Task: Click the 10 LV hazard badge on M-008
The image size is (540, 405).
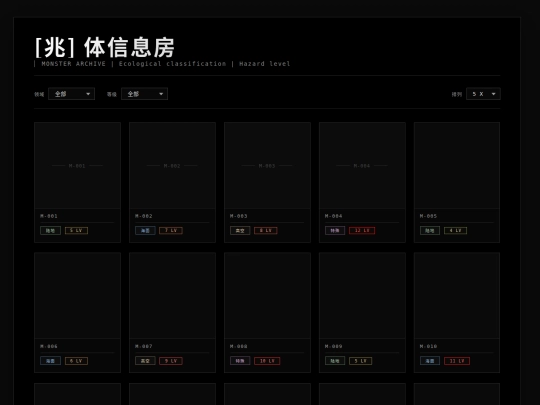Action: coord(267,361)
